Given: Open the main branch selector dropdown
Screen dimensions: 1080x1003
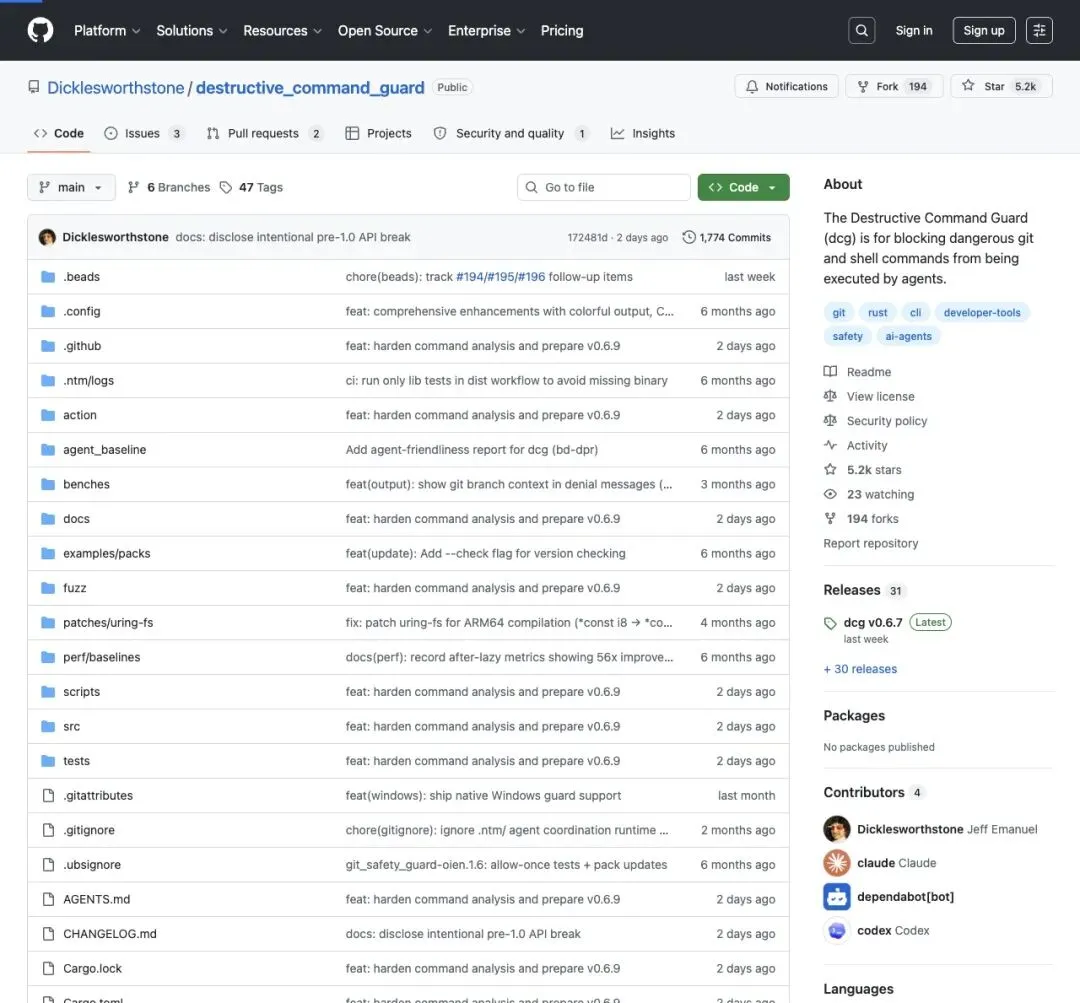Looking at the screenshot, I should 71,187.
